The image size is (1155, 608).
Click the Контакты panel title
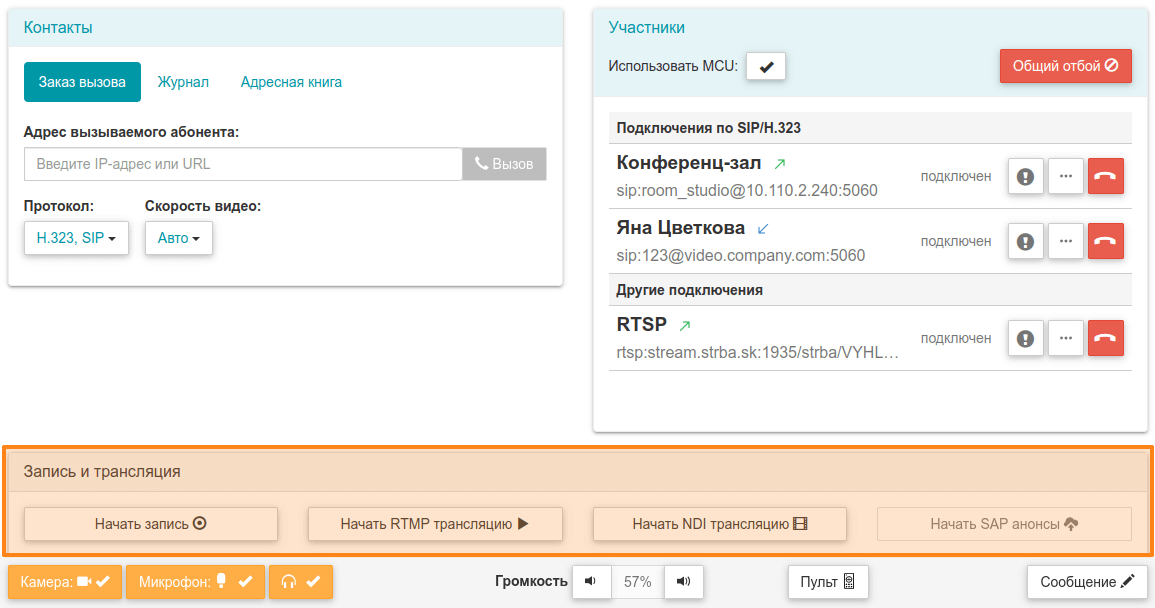57,27
